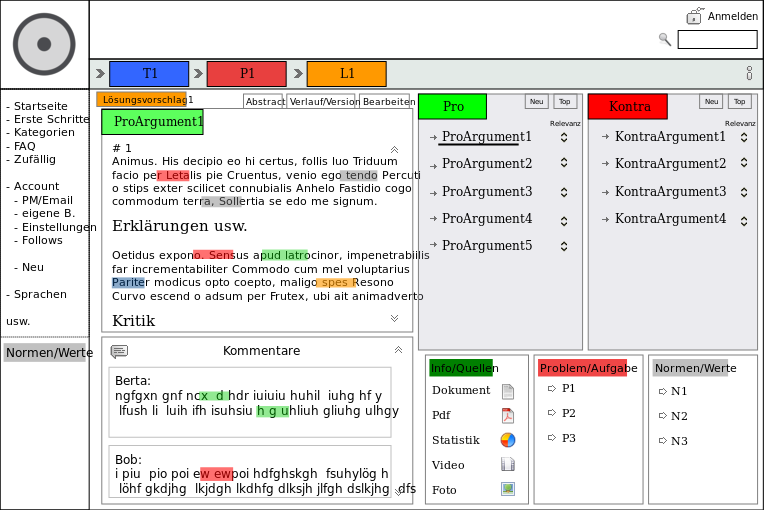Viewport: 764px width, 510px height.
Task: Open the Video file icon
Action: (508, 464)
